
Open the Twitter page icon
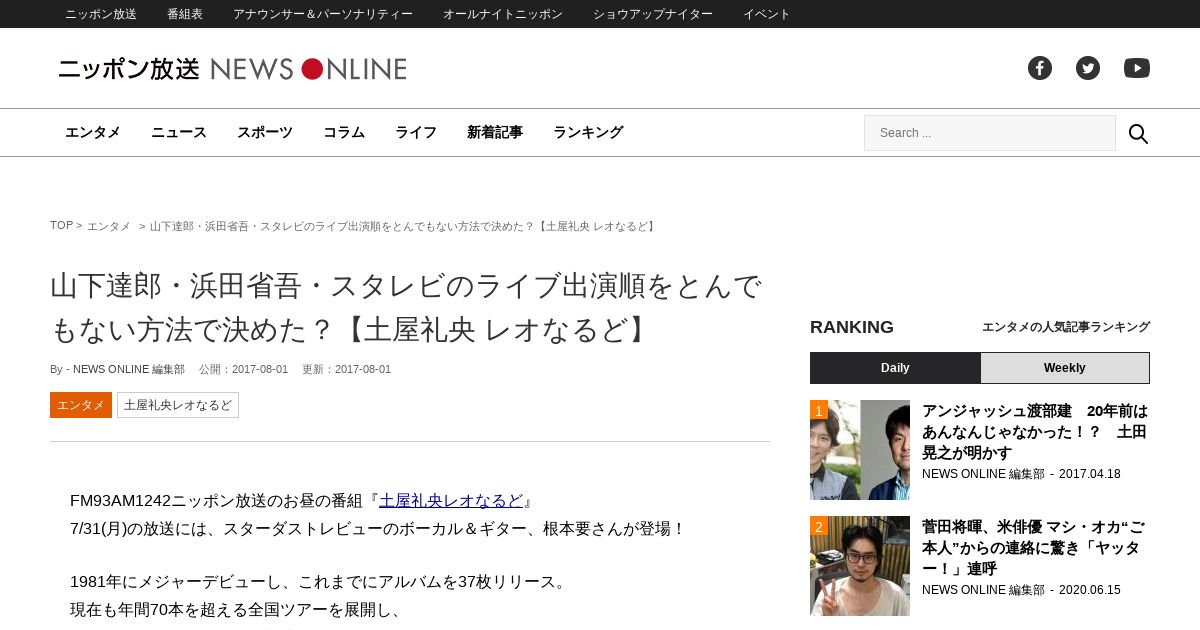[x=1088, y=68]
